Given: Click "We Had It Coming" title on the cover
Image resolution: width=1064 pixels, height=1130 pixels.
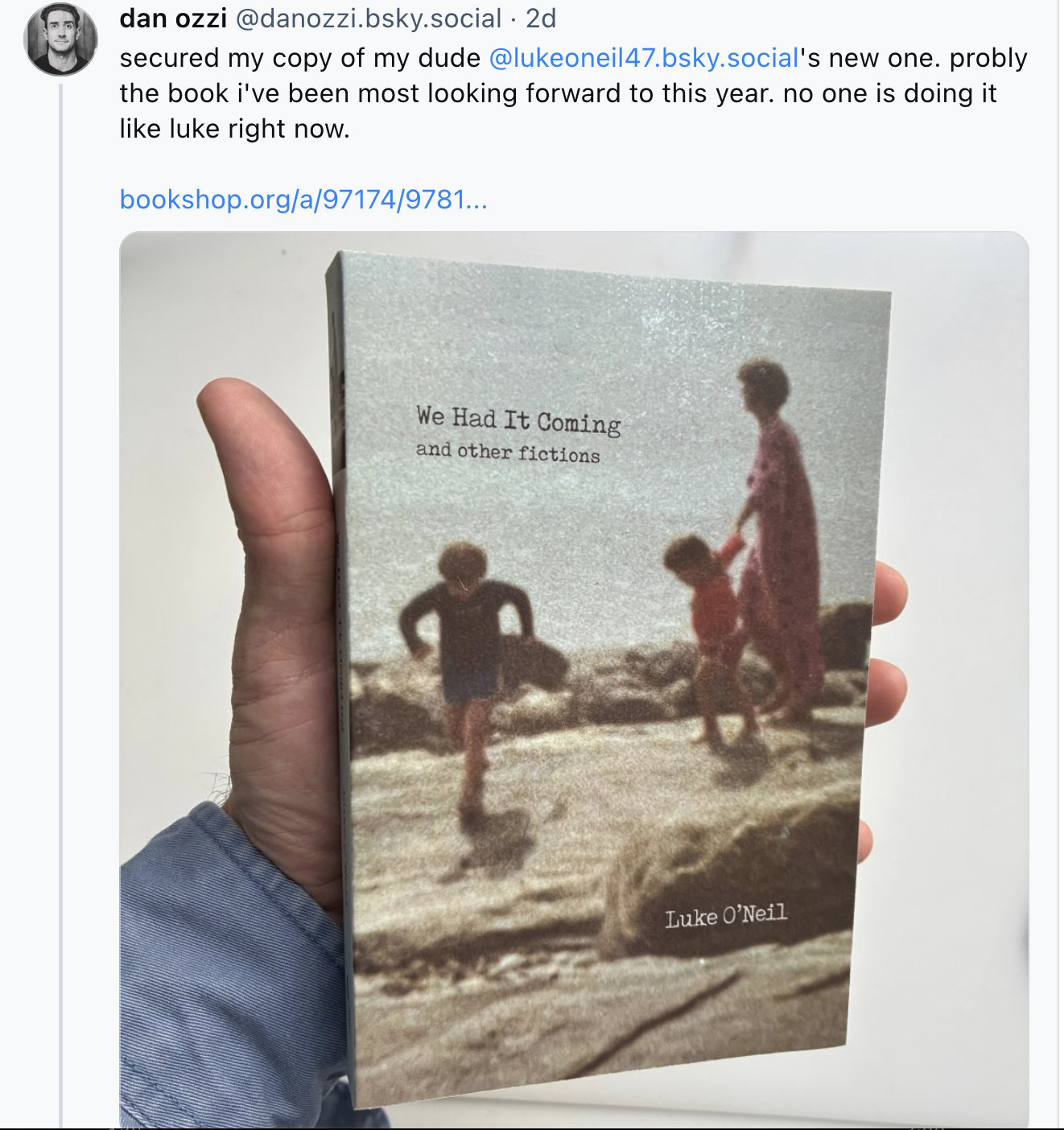Looking at the screenshot, I should tap(518, 420).
